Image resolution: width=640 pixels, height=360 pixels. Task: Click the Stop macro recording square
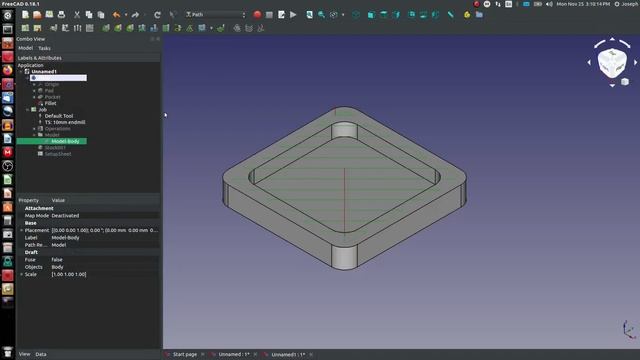click(x=269, y=15)
